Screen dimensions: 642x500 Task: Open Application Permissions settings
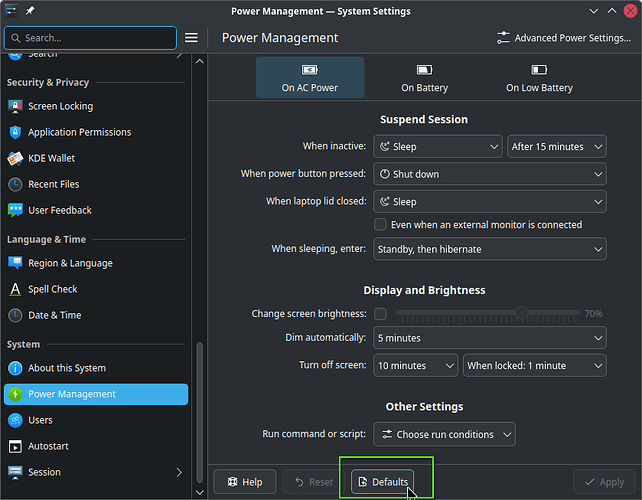[96, 132]
